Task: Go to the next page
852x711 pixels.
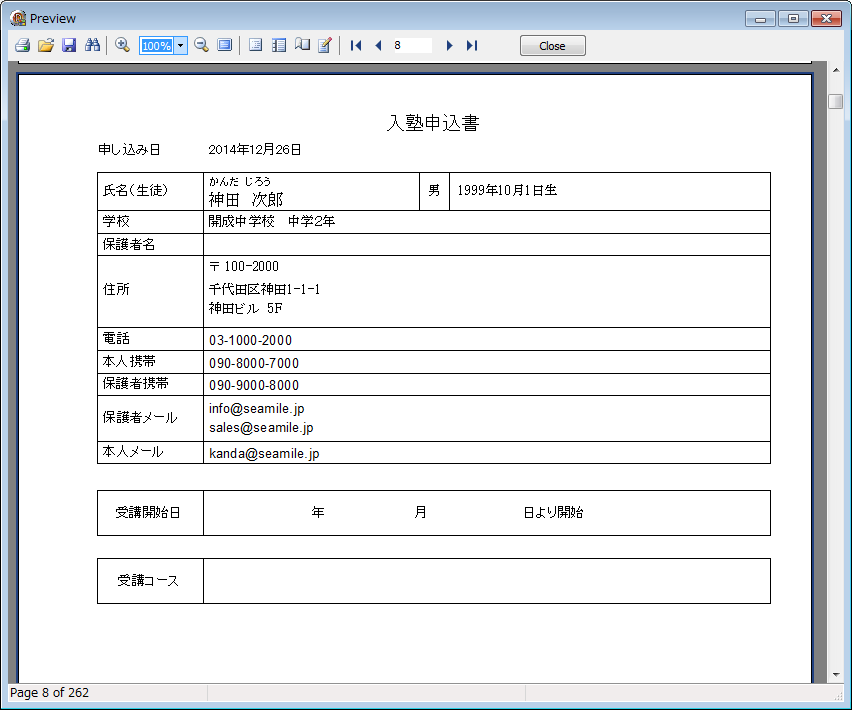Action: 449,46
